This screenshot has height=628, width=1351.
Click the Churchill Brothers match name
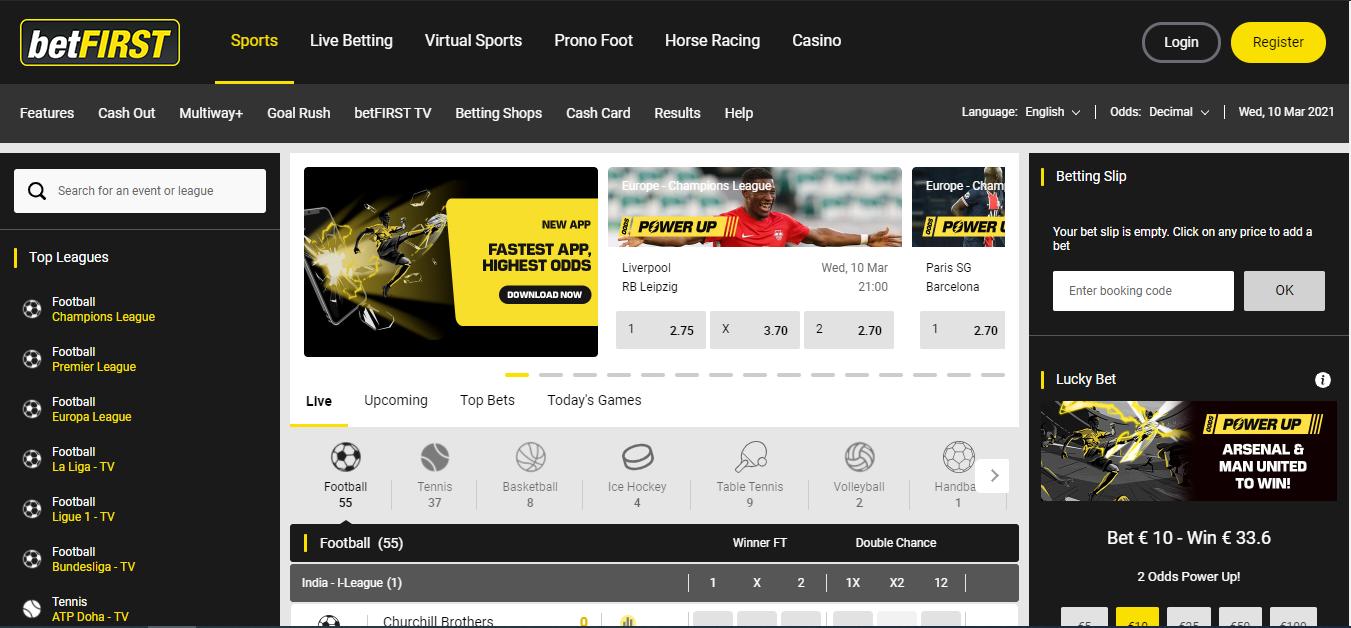[x=438, y=621]
